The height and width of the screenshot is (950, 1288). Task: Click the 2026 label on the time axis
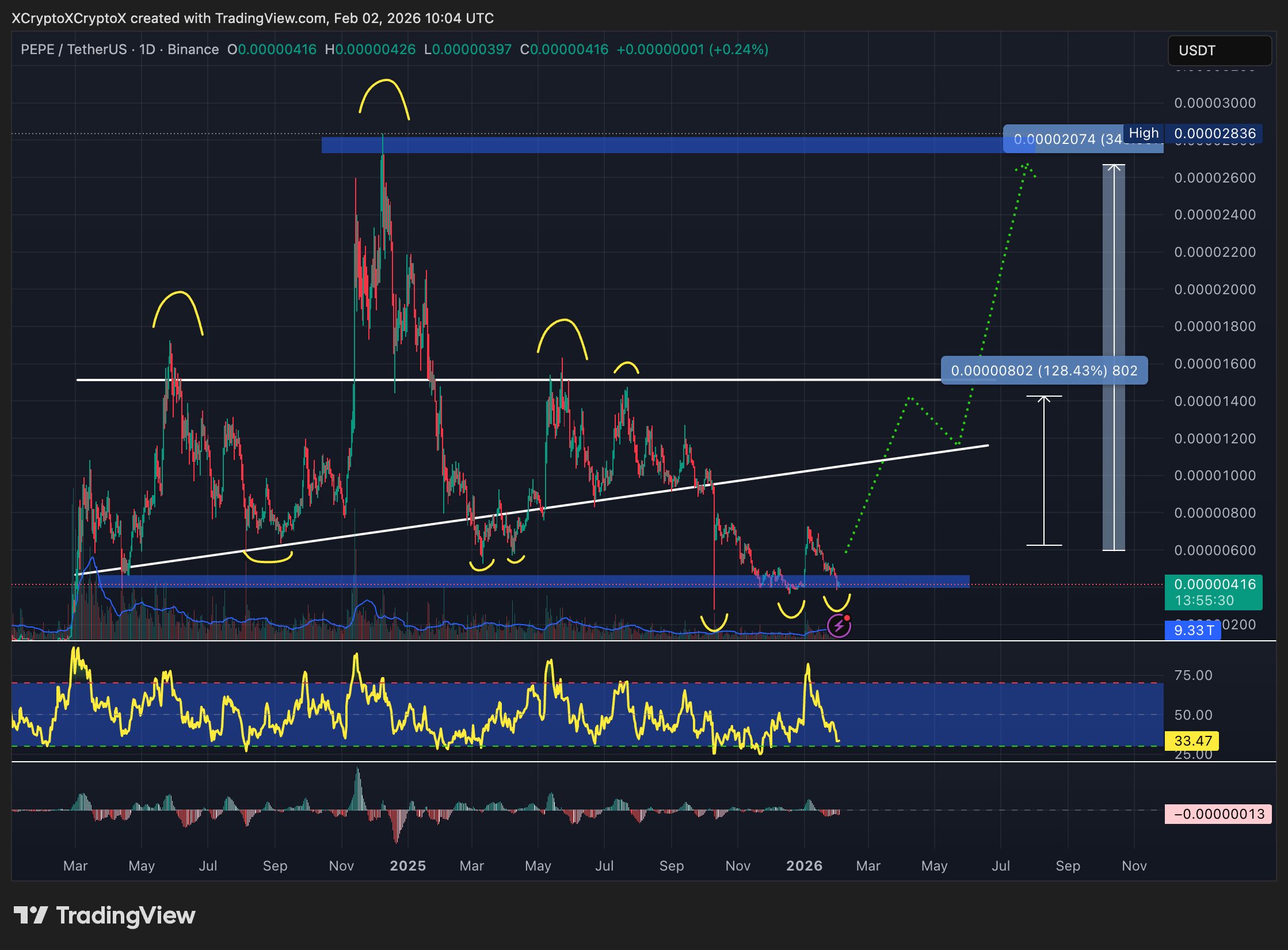(x=805, y=866)
